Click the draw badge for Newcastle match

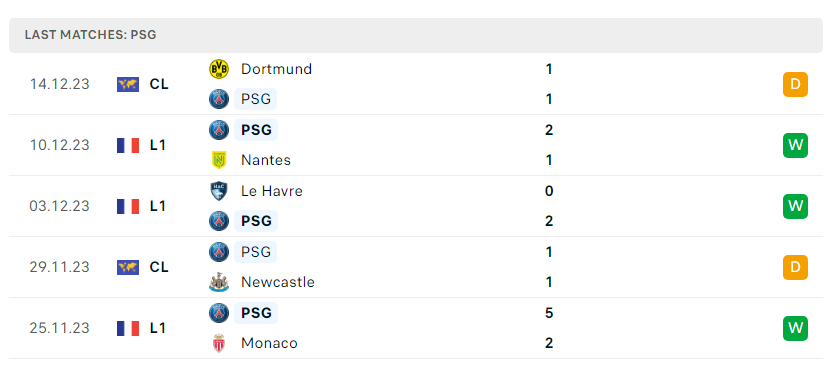click(795, 267)
